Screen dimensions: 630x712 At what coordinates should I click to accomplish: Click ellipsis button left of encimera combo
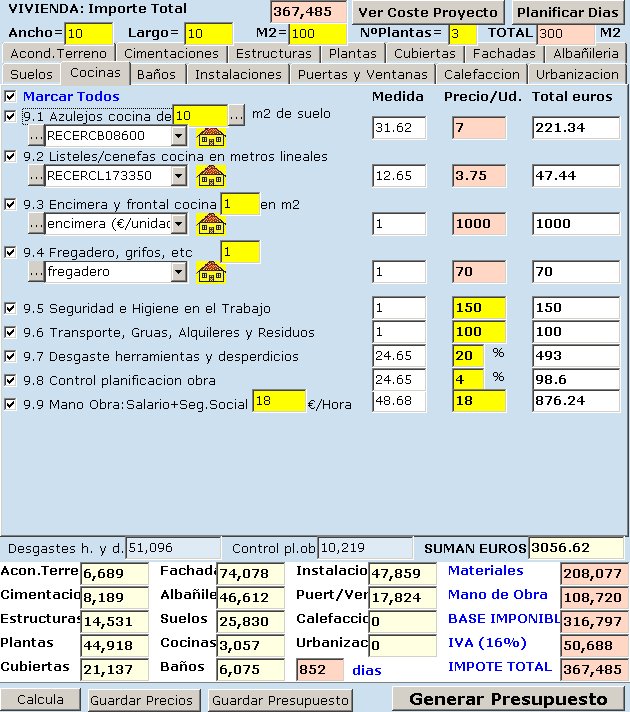click(x=36, y=224)
